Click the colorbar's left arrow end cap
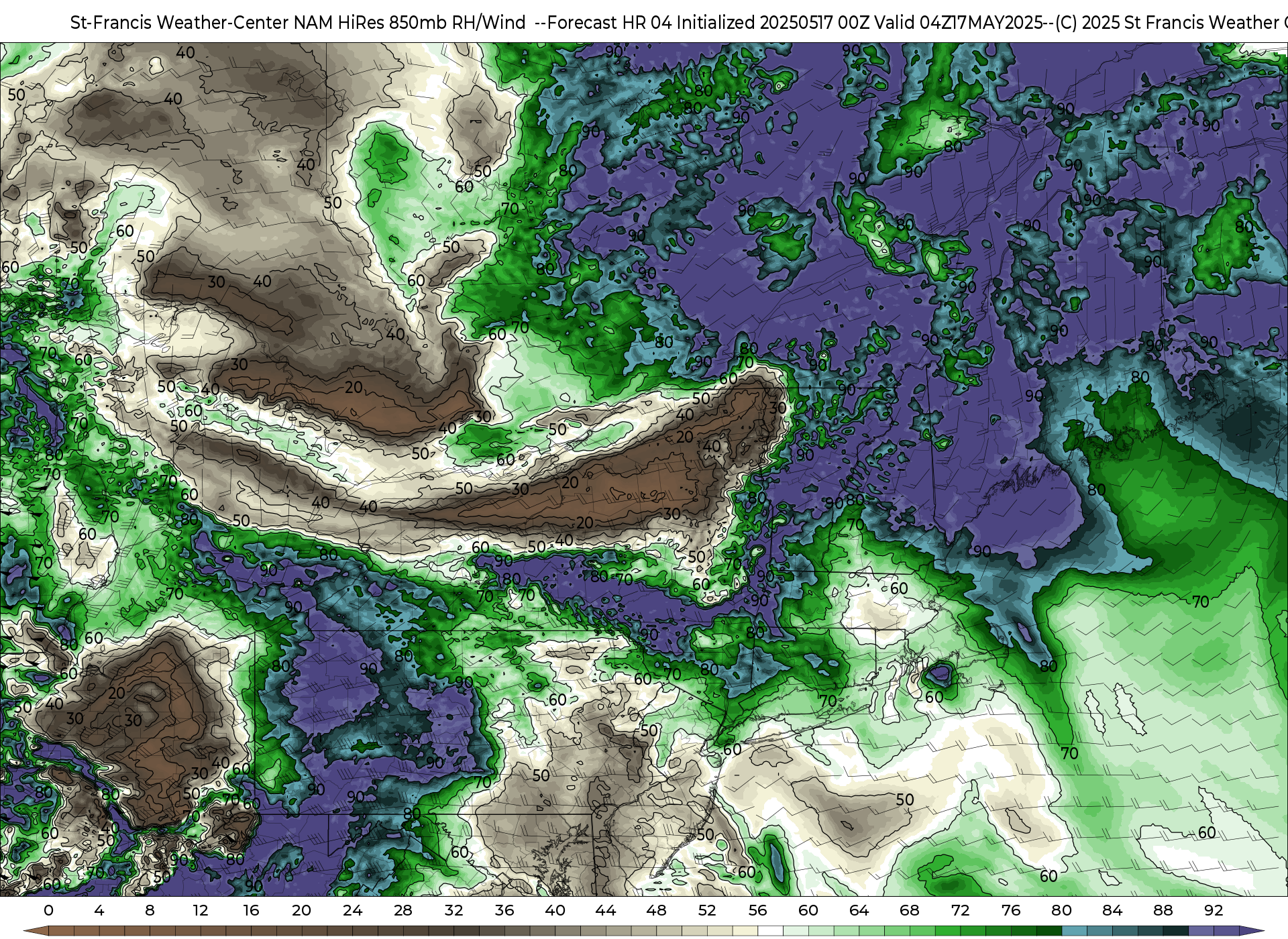The image size is (1288, 939). click(x=36, y=931)
